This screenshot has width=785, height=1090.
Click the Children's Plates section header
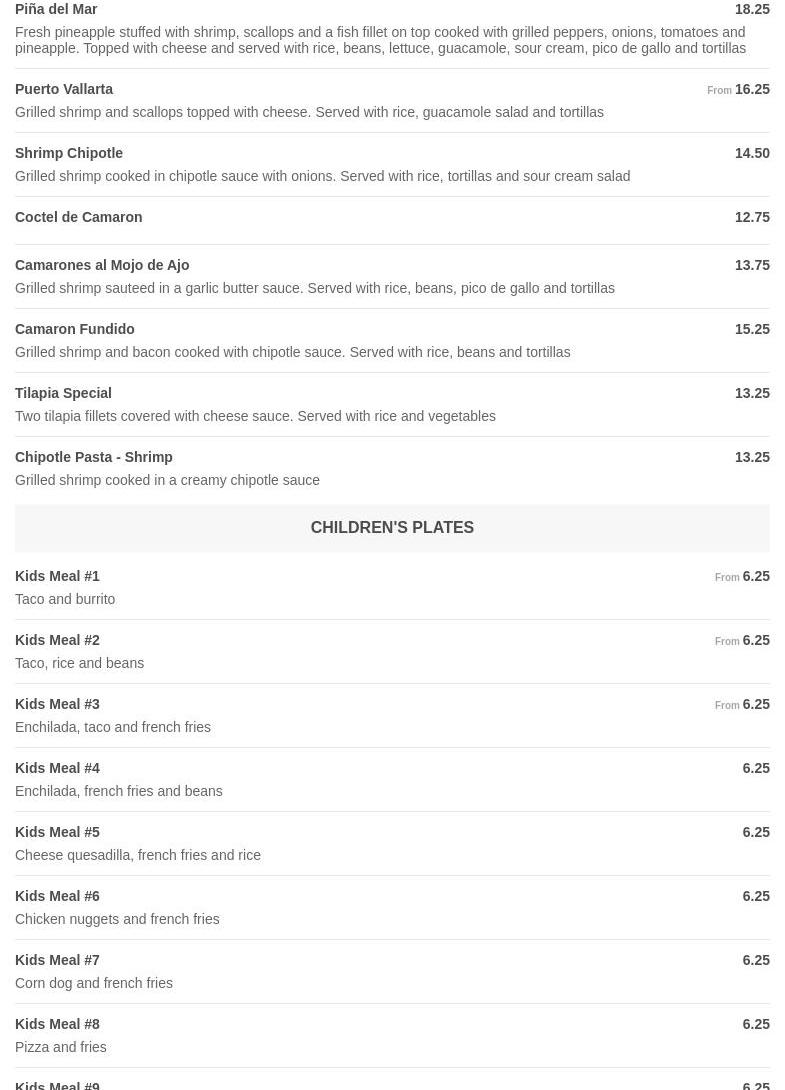[392, 527]
